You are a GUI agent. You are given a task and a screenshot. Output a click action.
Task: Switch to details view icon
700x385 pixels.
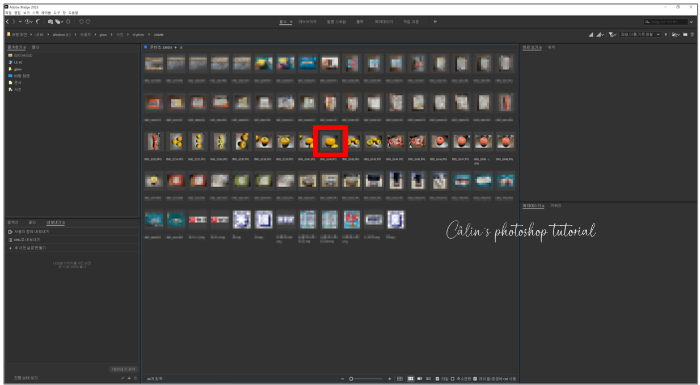point(420,379)
